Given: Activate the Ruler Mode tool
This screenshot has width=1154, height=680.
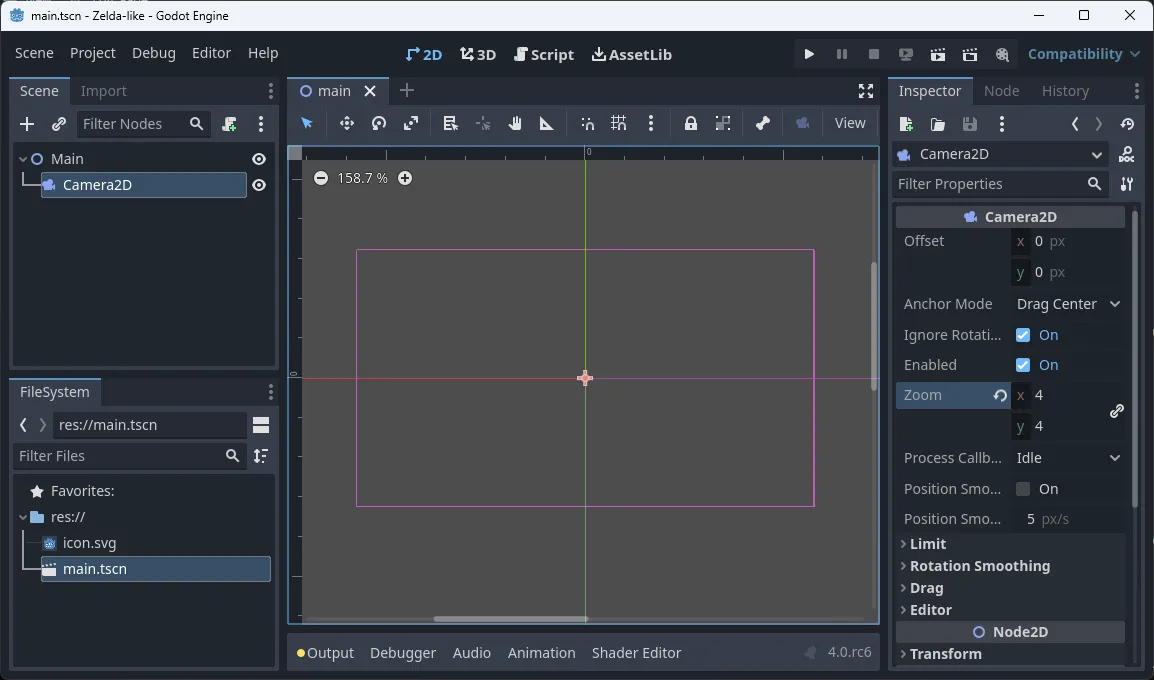Looking at the screenshot, I should click(546, 123).
